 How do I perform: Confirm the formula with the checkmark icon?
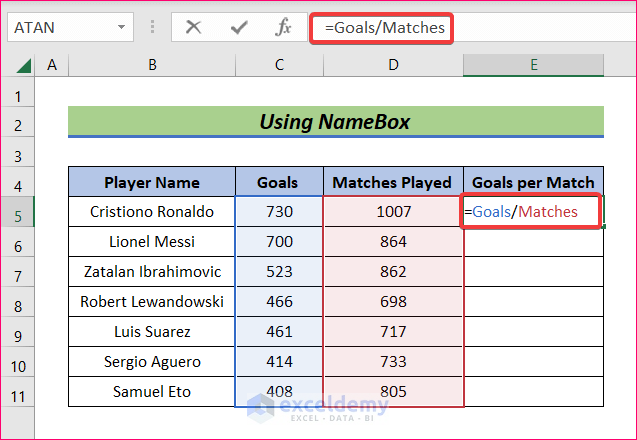click(239, 27)
